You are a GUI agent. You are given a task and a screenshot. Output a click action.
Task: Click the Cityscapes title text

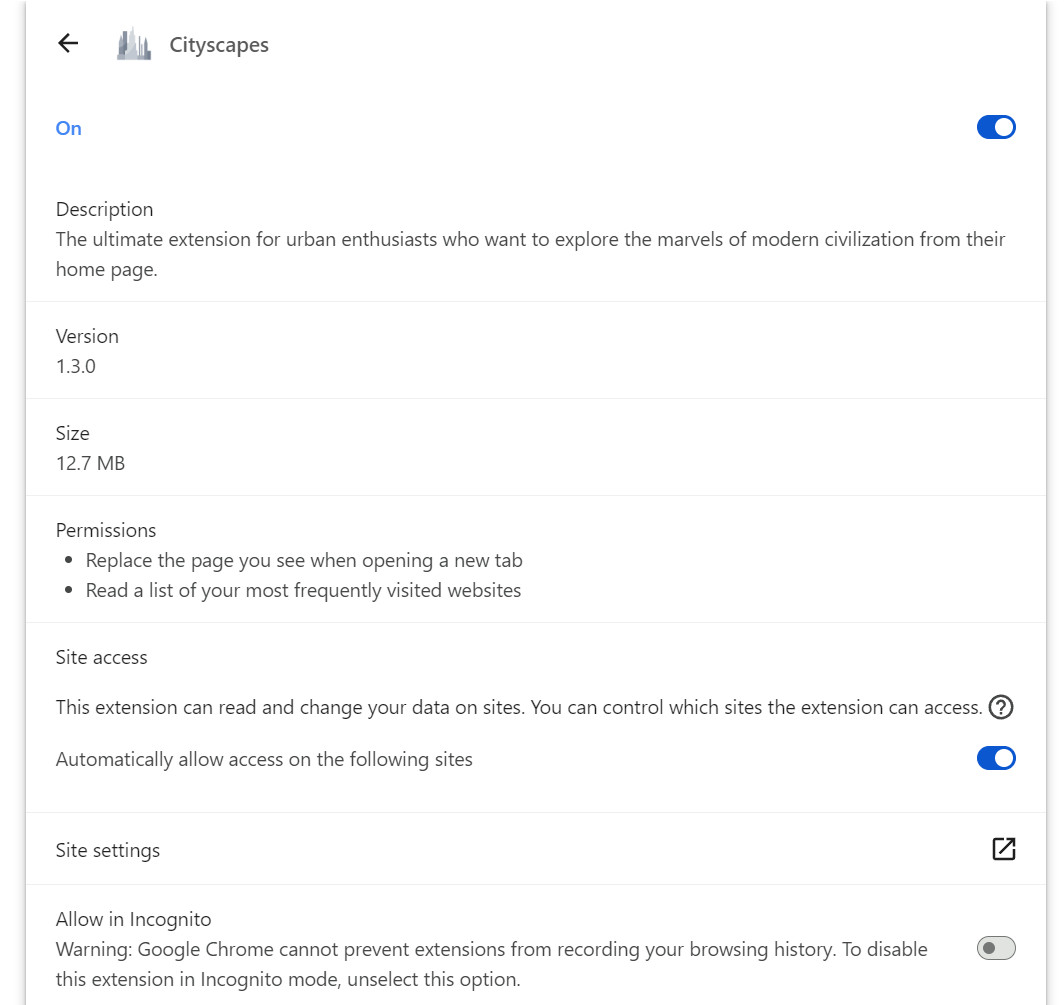click(x=219, y=45)
